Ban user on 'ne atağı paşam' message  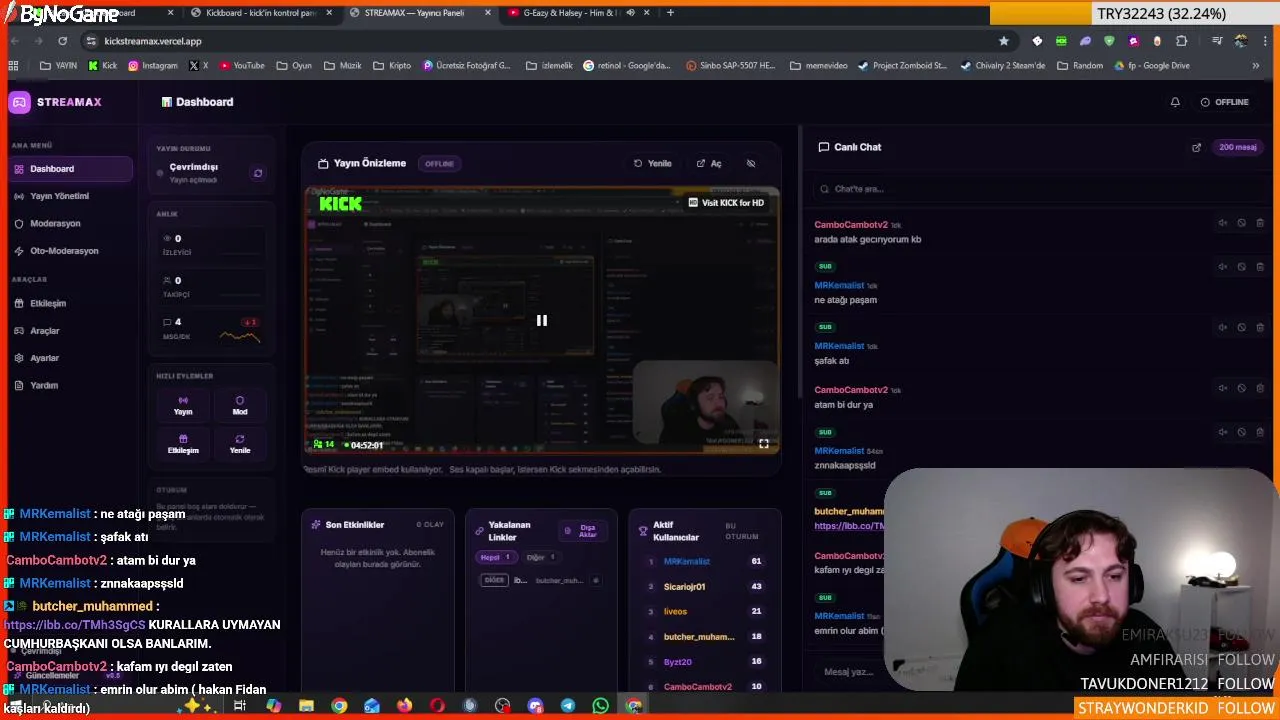(1241, 267)
